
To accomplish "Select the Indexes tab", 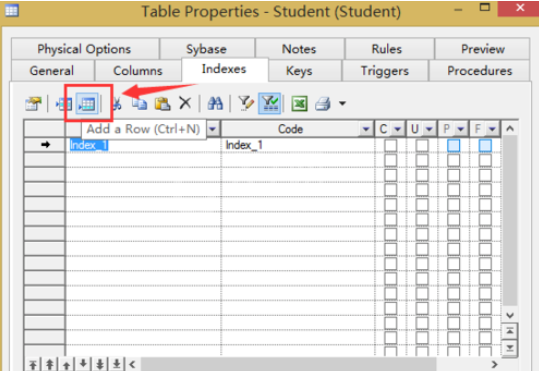I will click(x=224, y=69).
